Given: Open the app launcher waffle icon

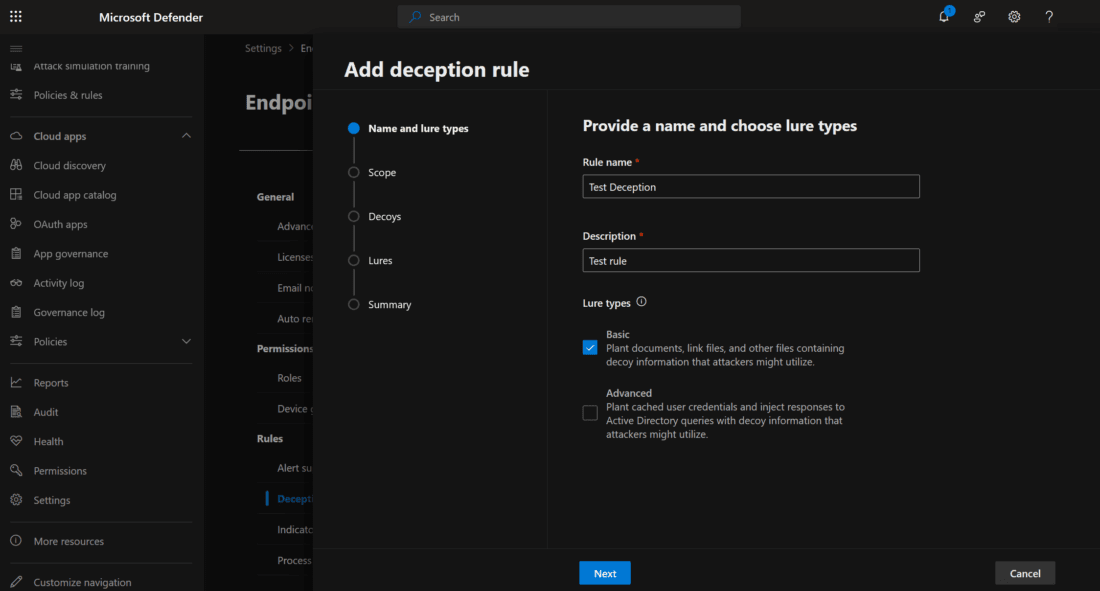Looking at the screenshot, I should coord(15,17).
